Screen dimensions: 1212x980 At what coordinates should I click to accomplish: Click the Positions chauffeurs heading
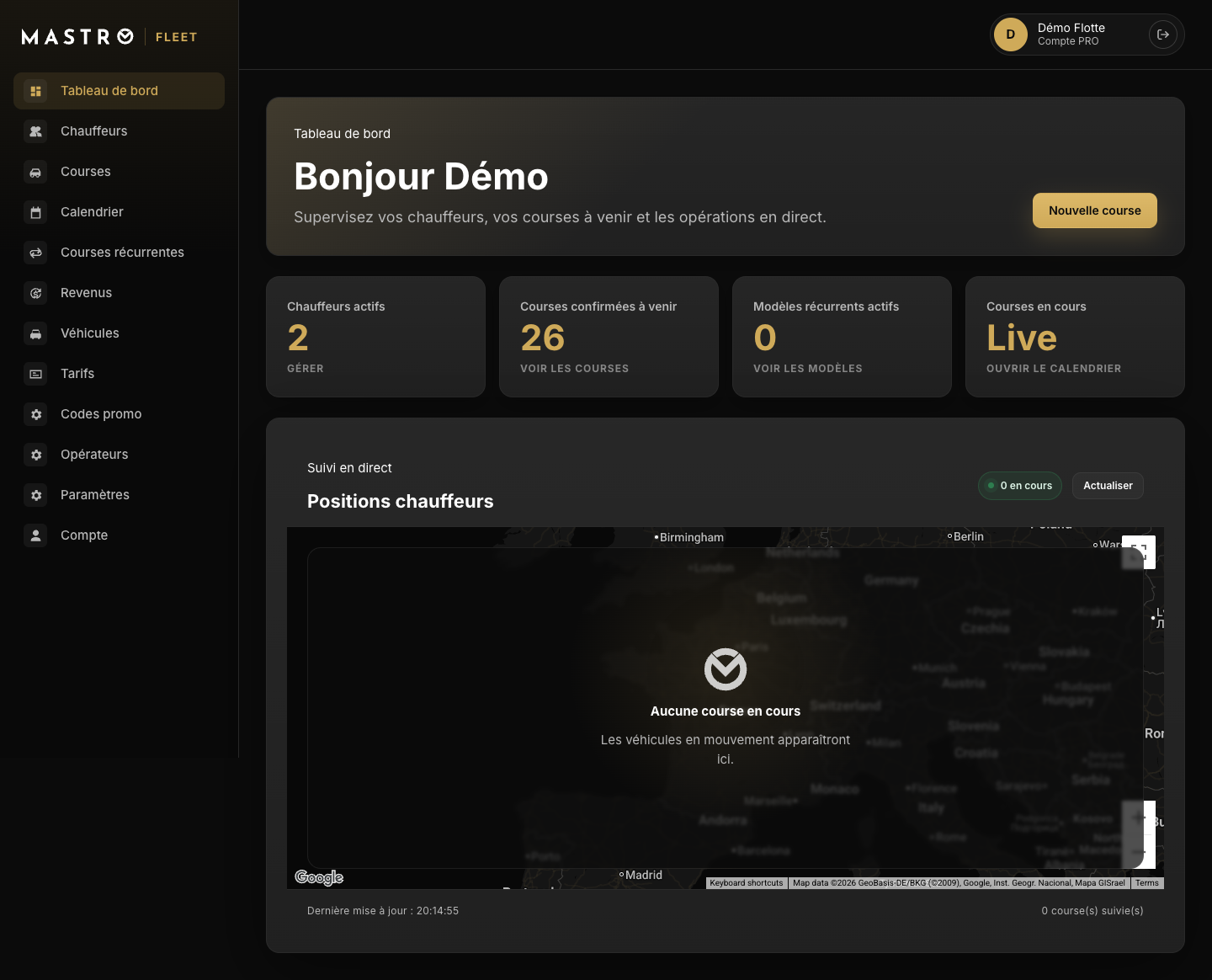(x=401, y=501)
